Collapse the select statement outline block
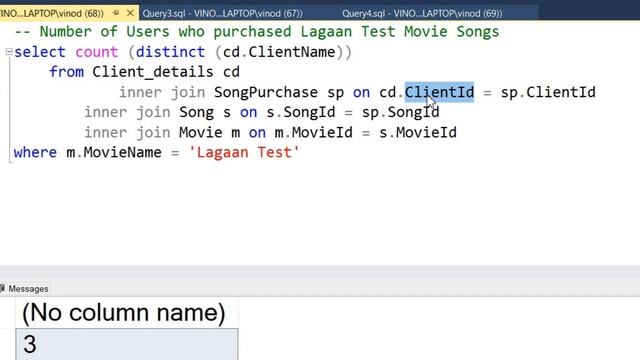The width and height of the screenshot is (640, 360). click(x=9, y=52)
